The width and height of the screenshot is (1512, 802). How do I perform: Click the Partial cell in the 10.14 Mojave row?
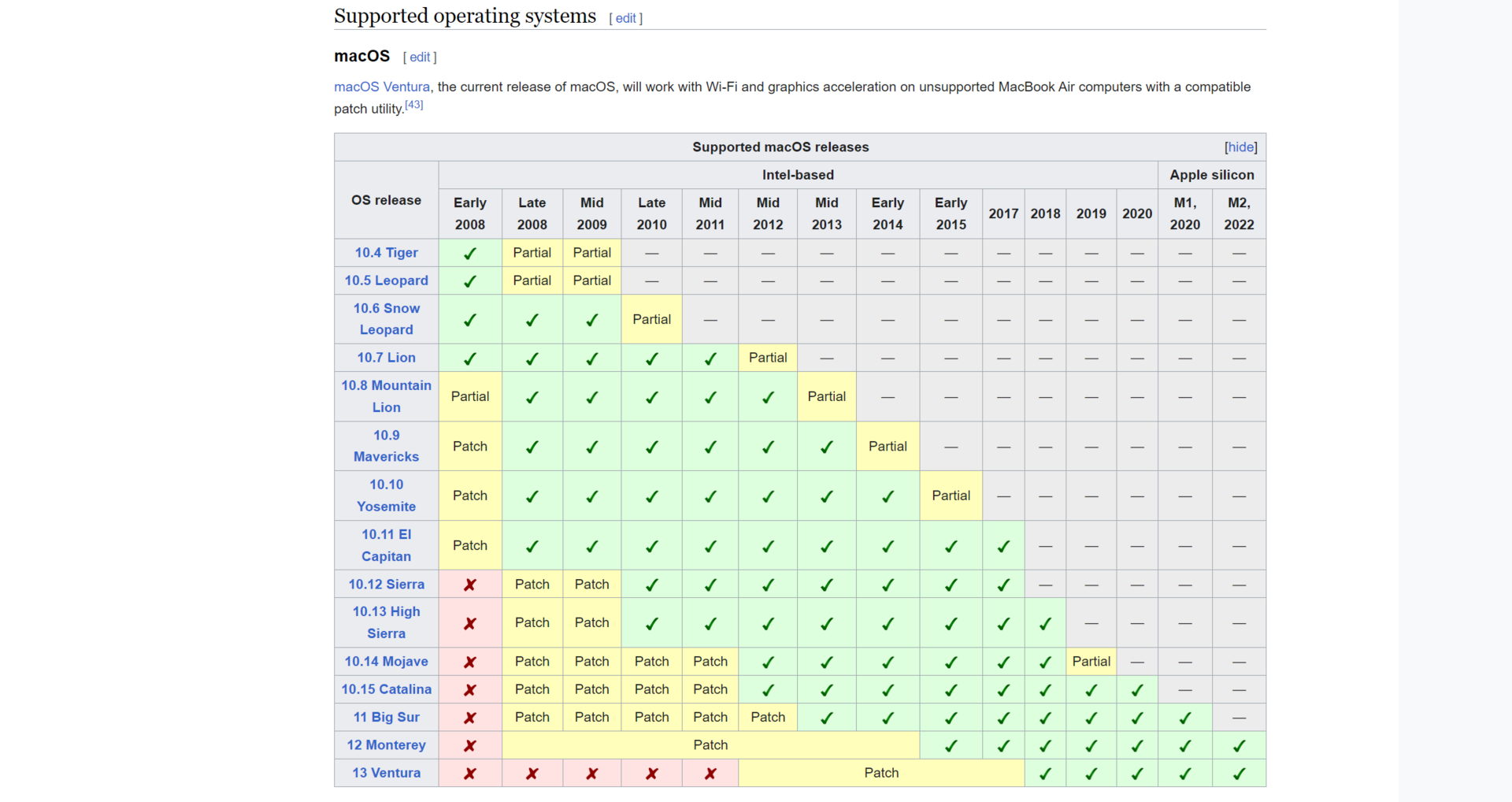point(1091,662)
